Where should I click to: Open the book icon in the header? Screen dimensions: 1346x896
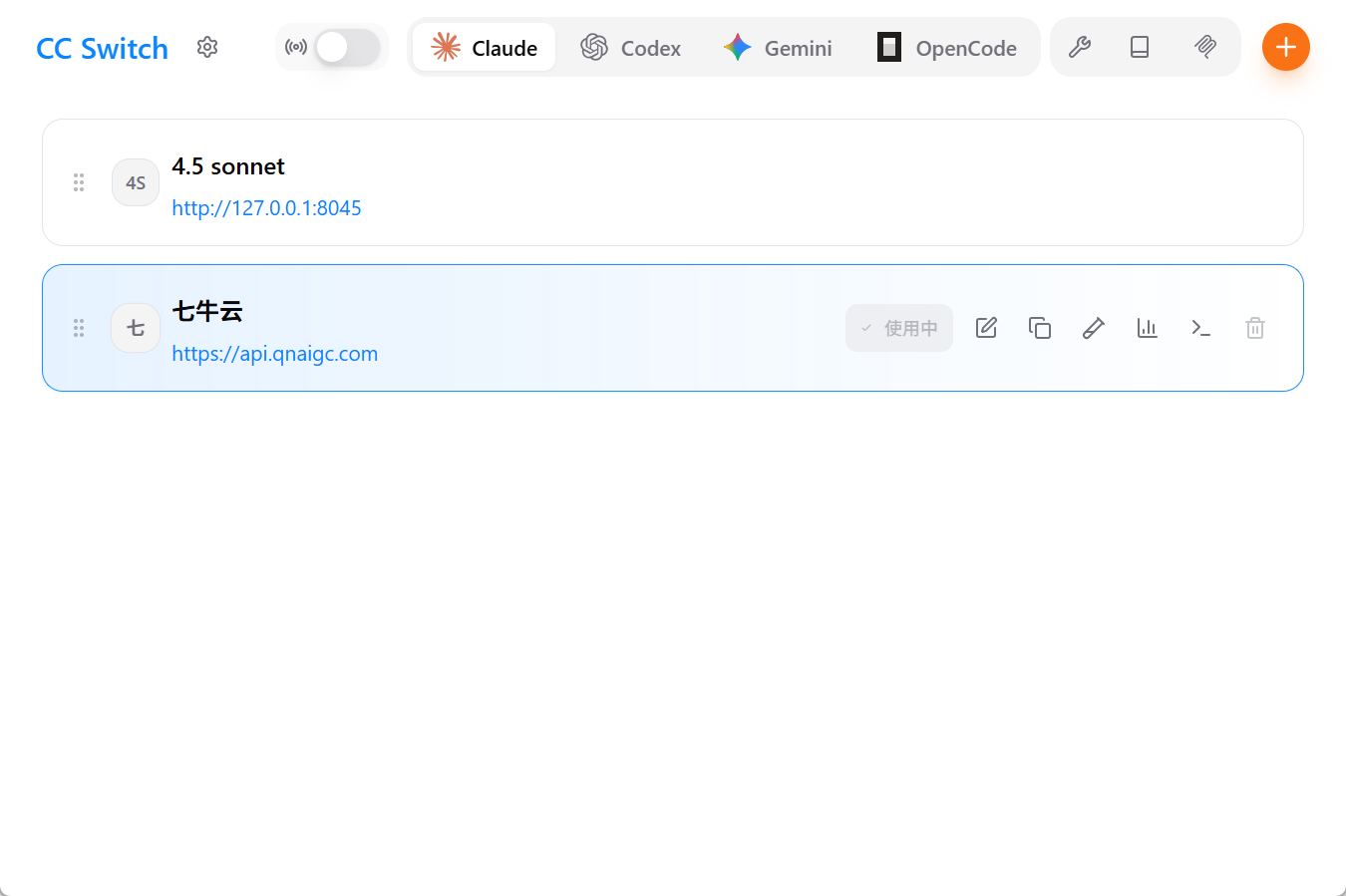1140,47
